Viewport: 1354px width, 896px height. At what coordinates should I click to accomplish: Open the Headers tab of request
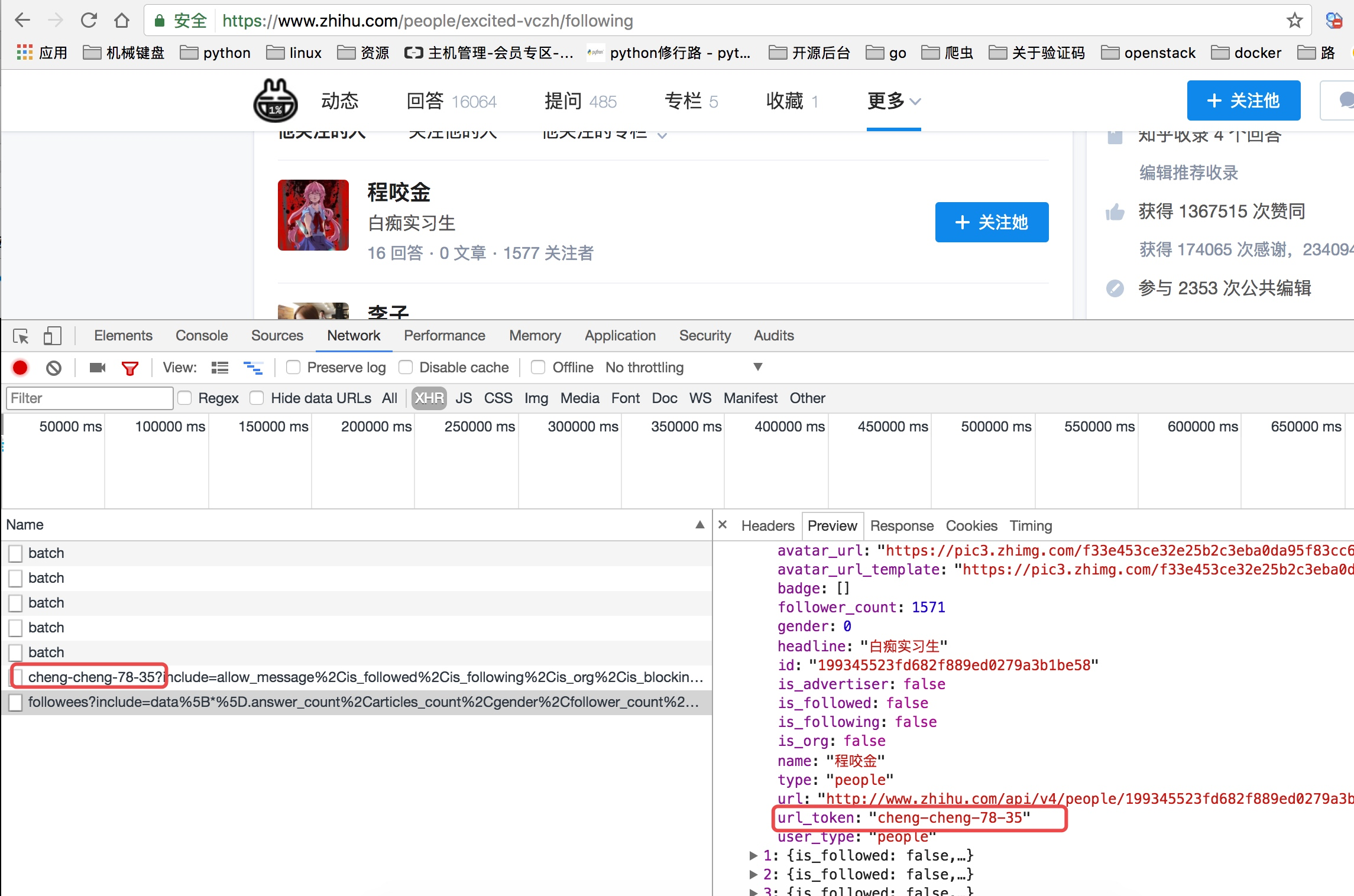click(x=767, y=525)
